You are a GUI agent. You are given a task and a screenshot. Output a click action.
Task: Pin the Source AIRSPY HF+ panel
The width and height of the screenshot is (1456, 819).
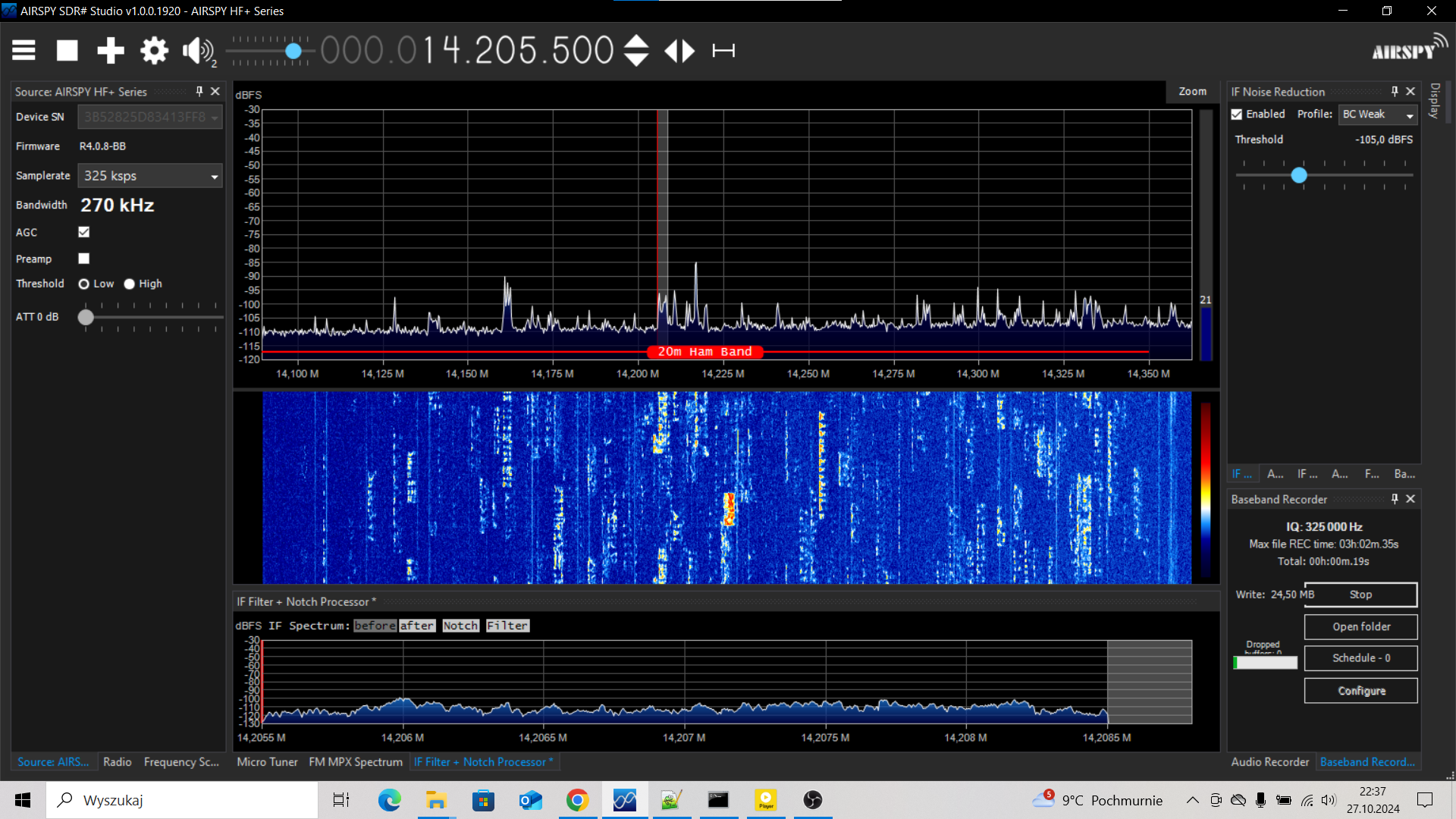coord(199,91)
